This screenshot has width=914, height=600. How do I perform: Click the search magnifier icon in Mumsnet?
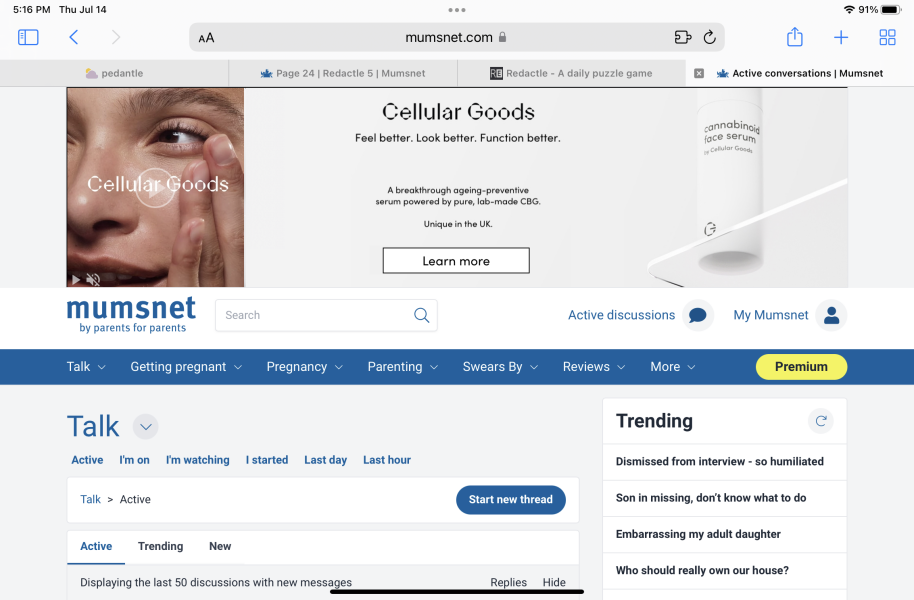point(421,315)
